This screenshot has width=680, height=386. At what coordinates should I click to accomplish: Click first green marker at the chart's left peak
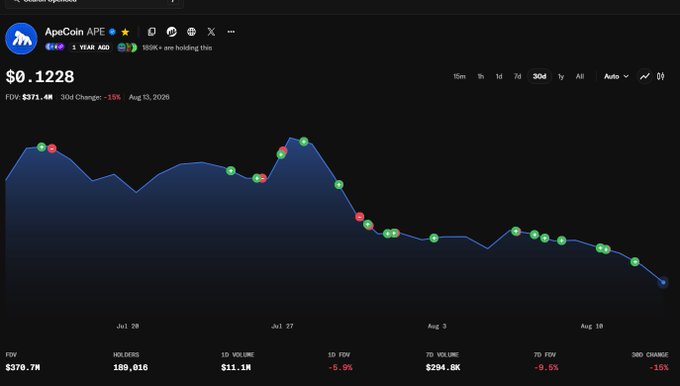(x=41, y=147)
